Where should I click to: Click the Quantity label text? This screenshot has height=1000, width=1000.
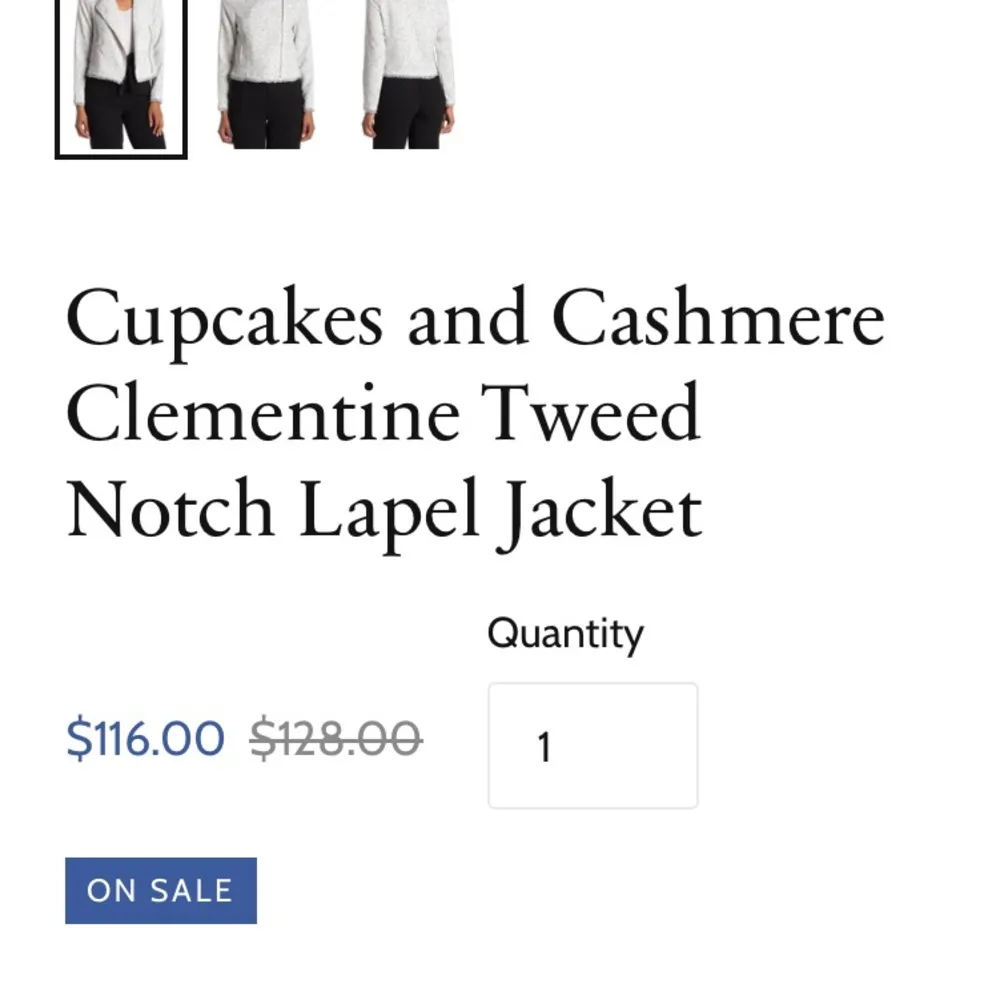tap(565, 632)
